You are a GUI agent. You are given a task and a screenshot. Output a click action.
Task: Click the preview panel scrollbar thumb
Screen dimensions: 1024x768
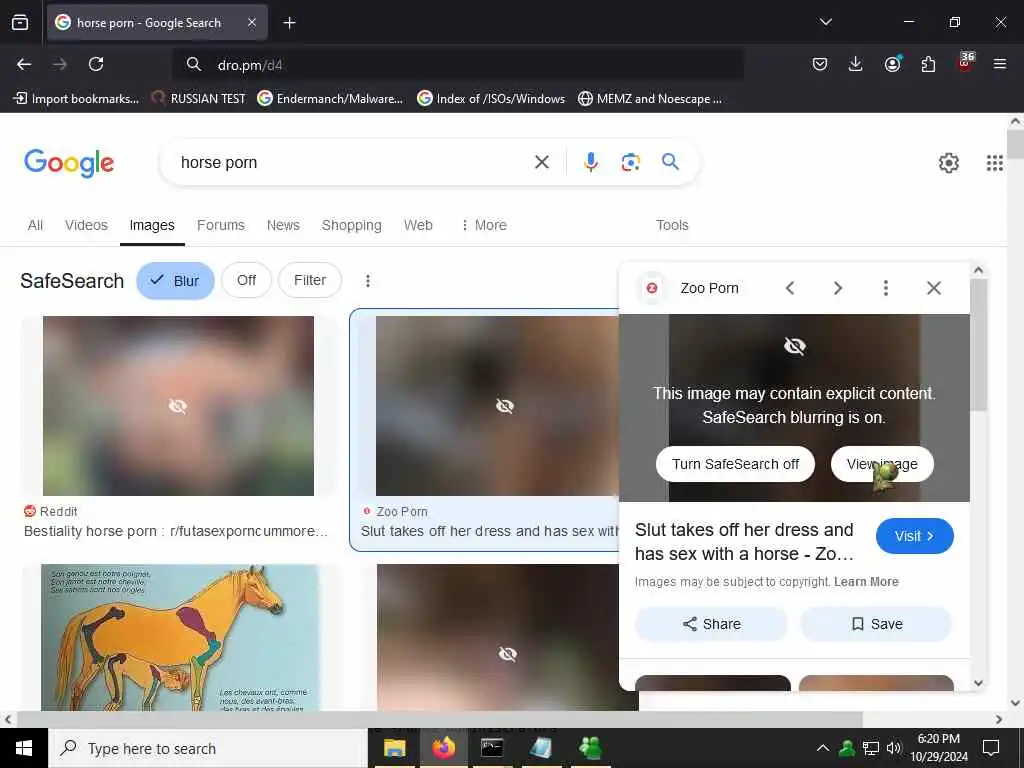pyautogui.click(x=978, y=344)
